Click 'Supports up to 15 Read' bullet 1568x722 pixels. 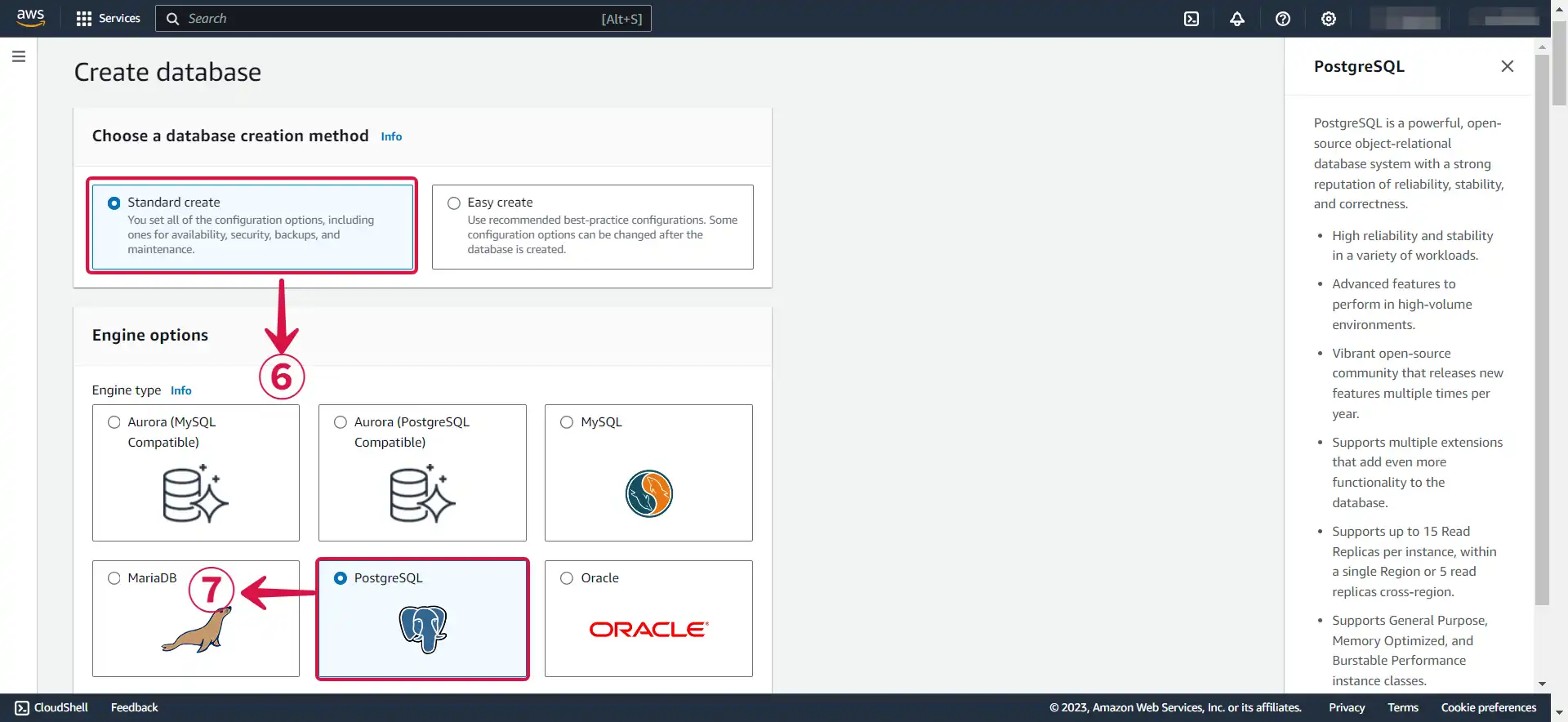pyautogui.click(x=1414, y=561)
